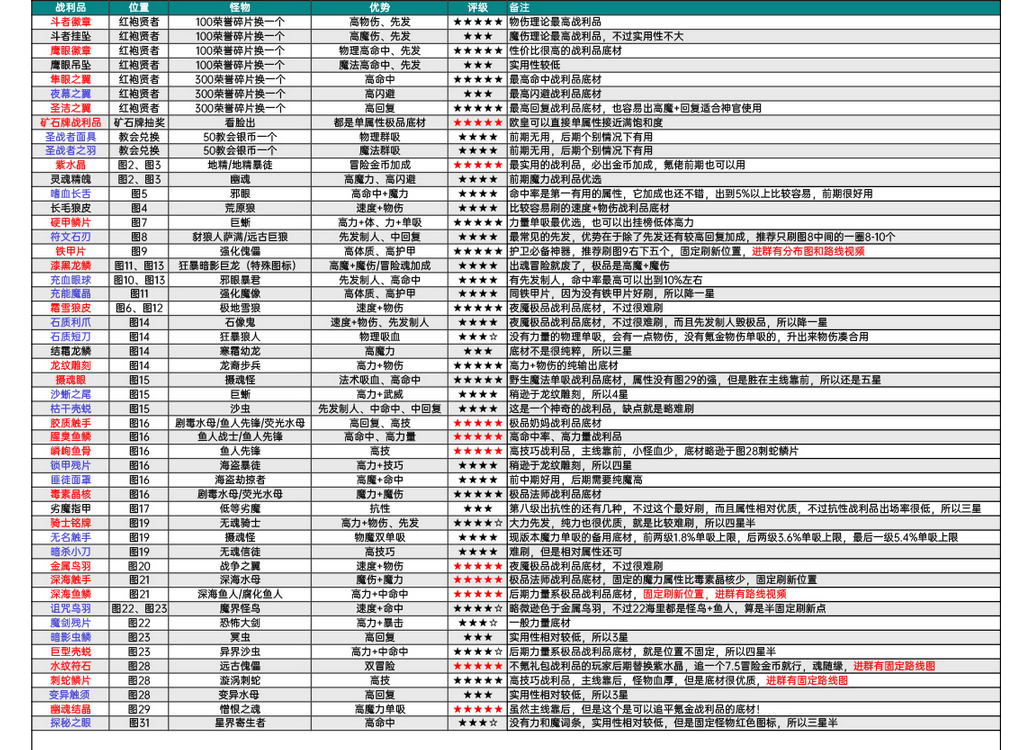
Task: Click the 摄魂眼 loot name
Action: click(x=70, y=380)
